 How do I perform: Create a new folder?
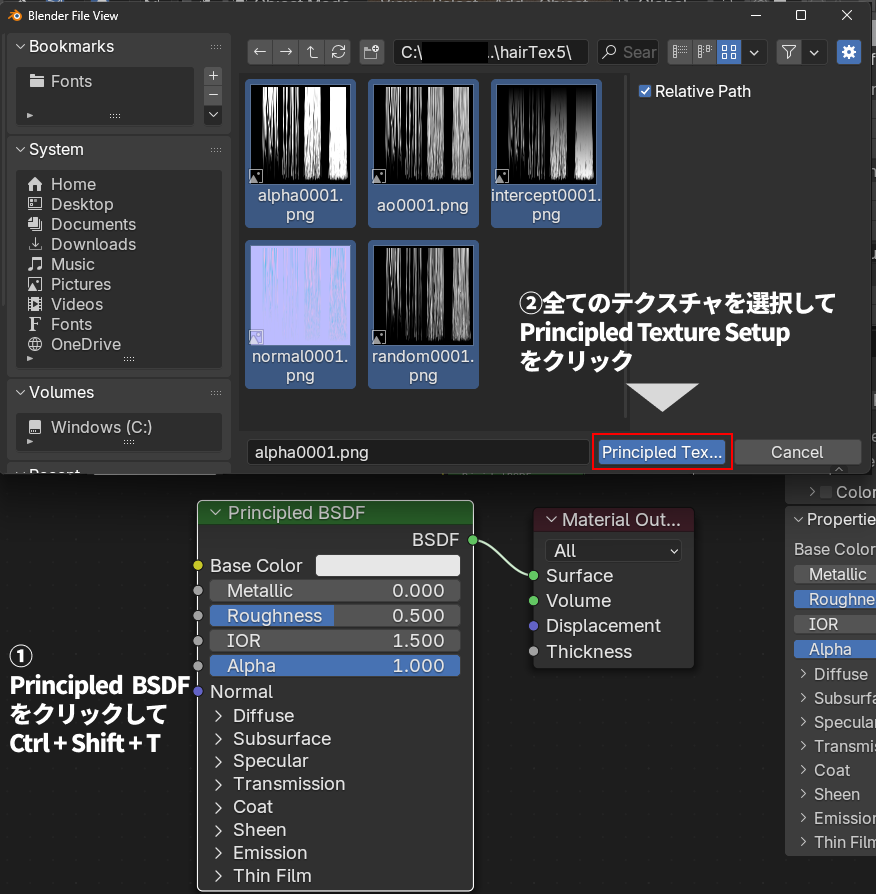371,52
